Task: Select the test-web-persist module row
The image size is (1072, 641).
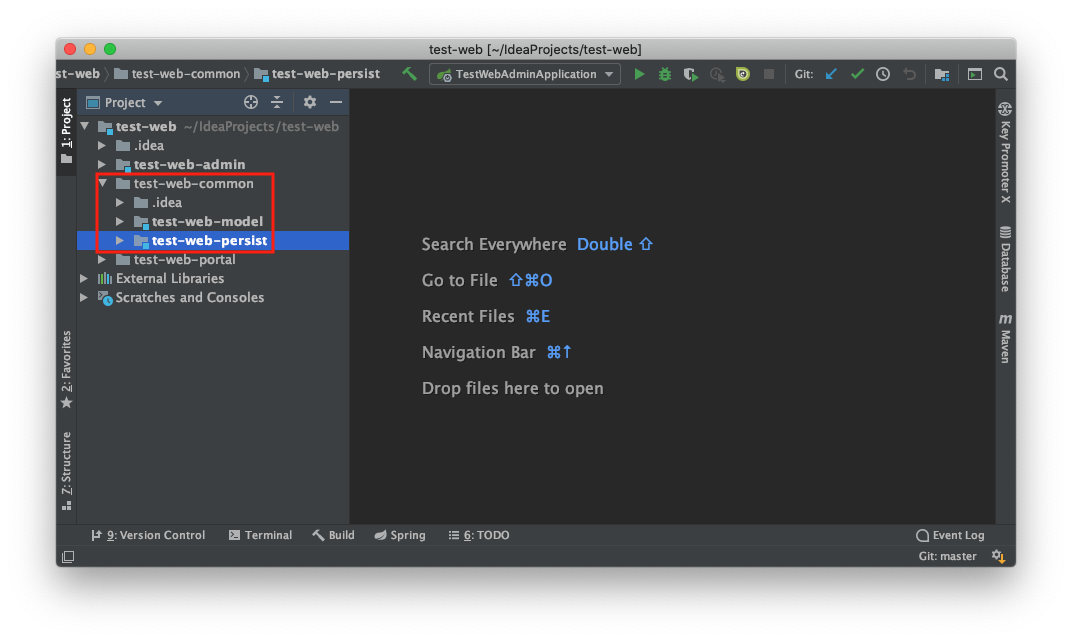Action: [213, 241]
